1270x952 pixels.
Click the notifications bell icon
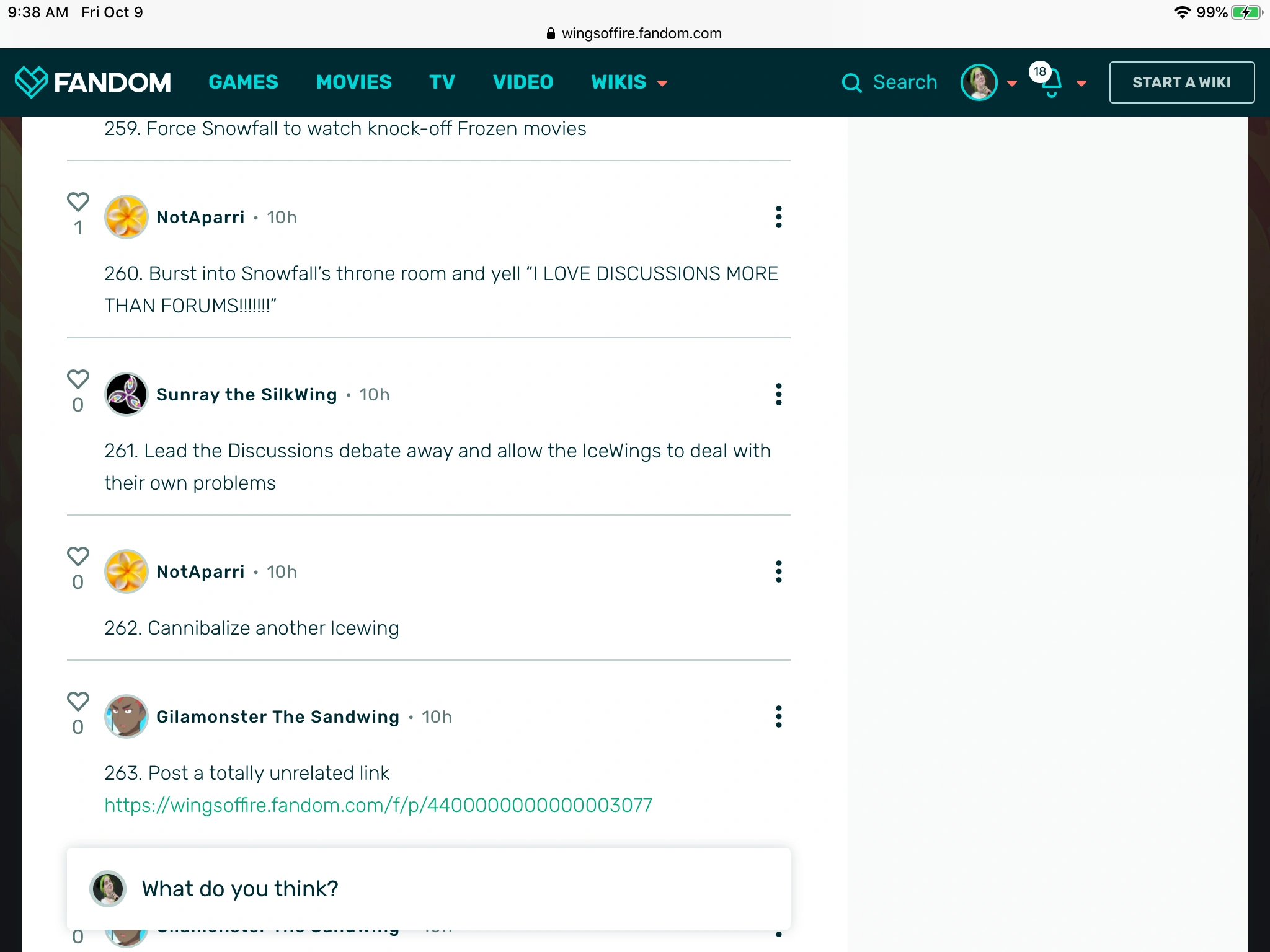(1051, 84)
